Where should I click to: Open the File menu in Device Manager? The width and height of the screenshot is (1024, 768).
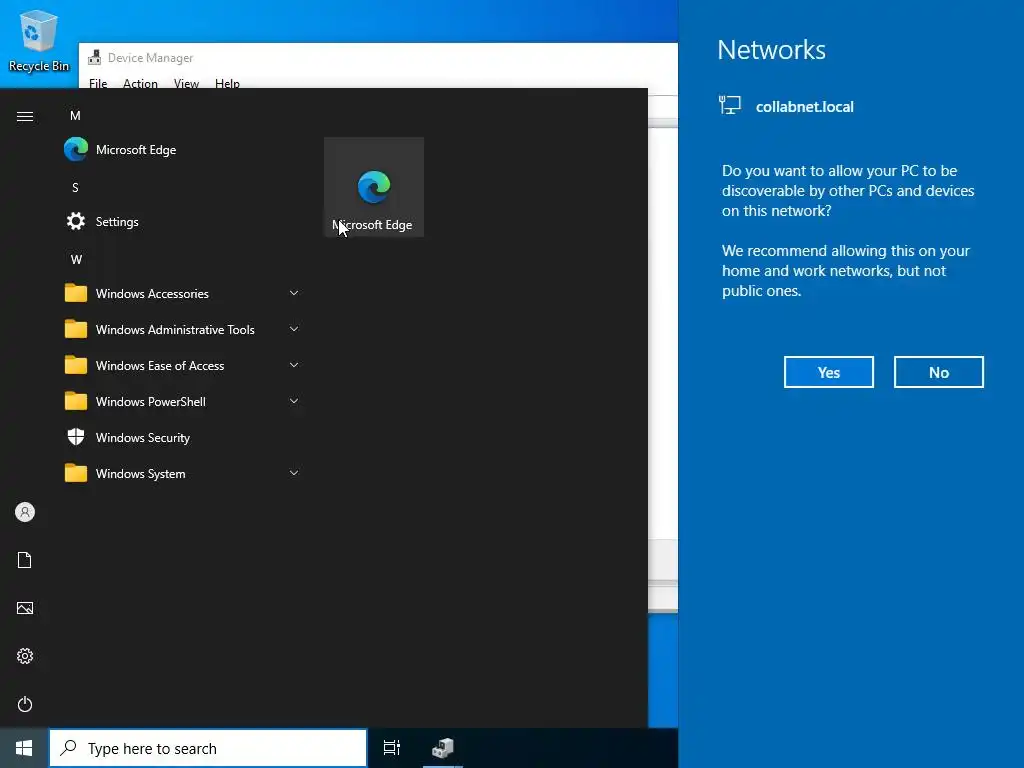pyautogui.click(x=98, y=84)
